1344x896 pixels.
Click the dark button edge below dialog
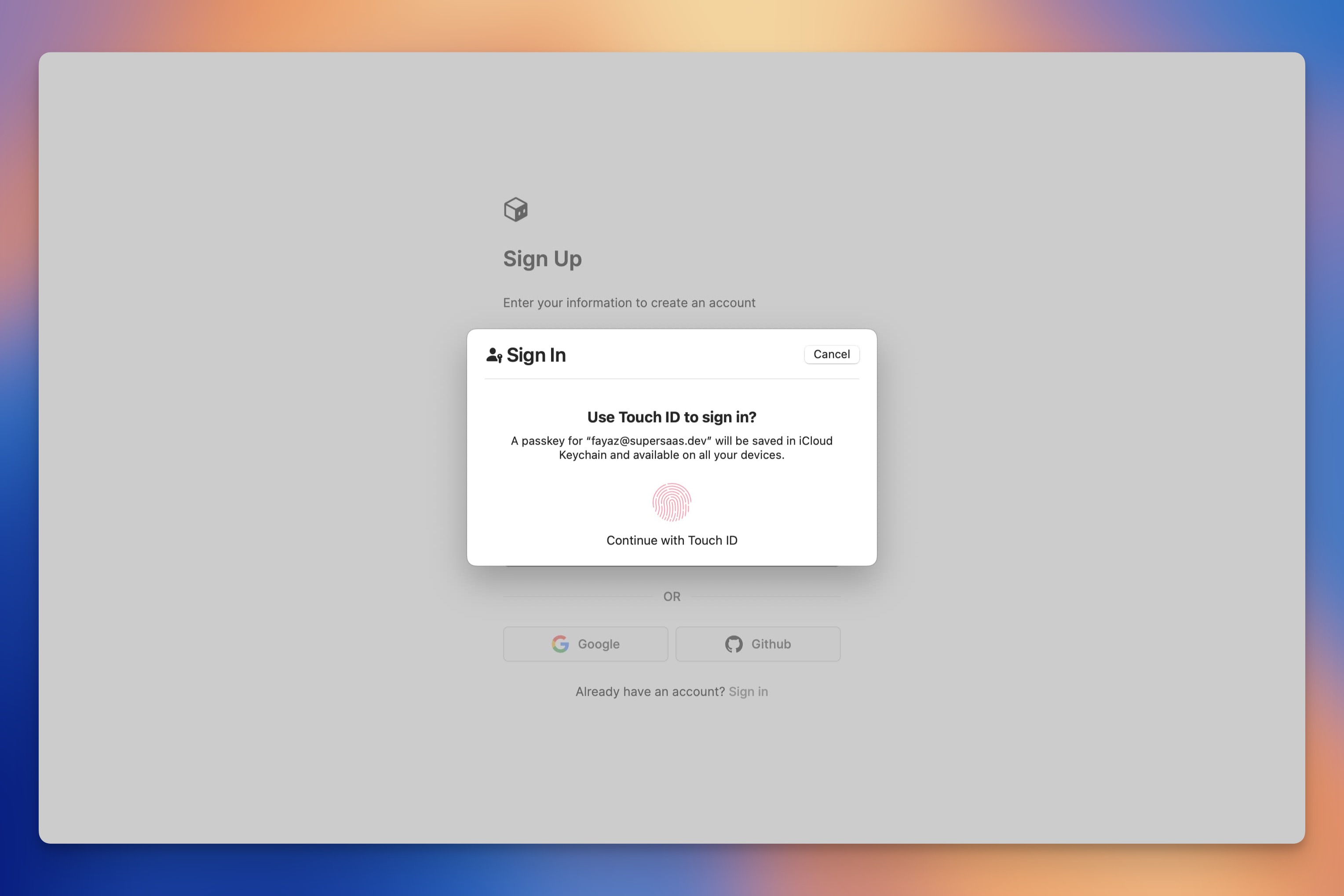point(672,567)
